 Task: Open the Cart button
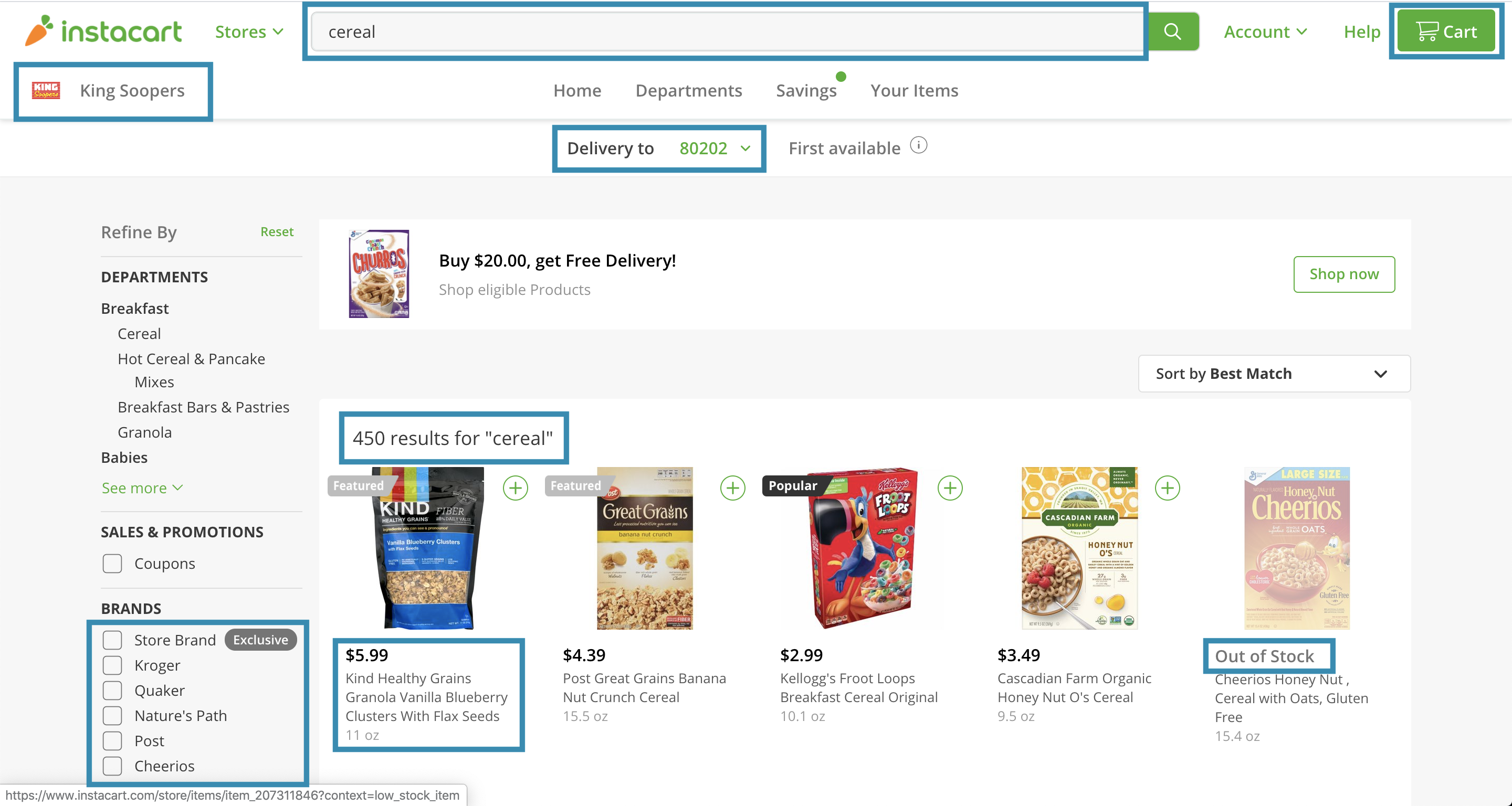click(x=1446, y=31)
